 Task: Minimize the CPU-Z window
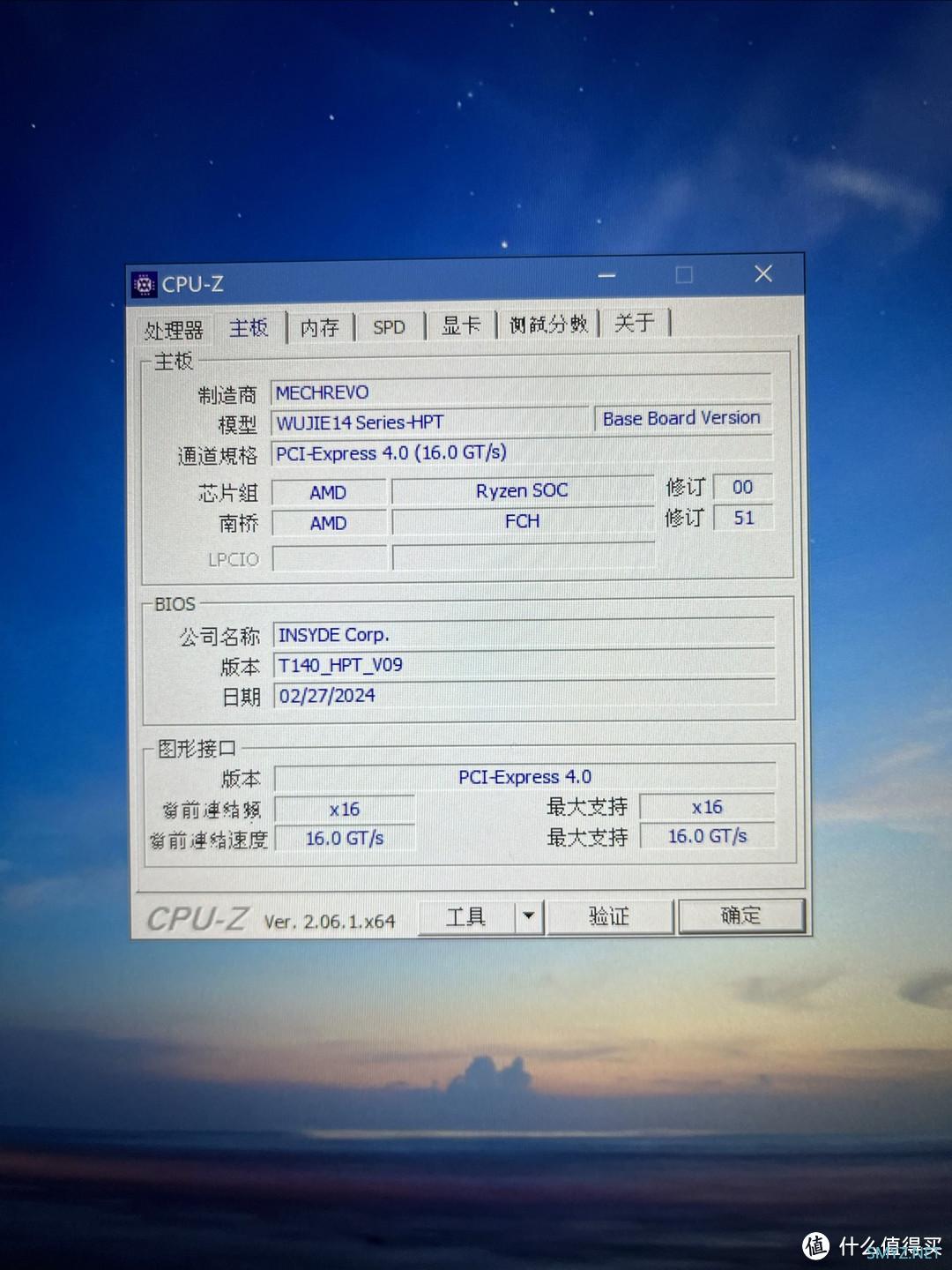[x=606, y=276]
